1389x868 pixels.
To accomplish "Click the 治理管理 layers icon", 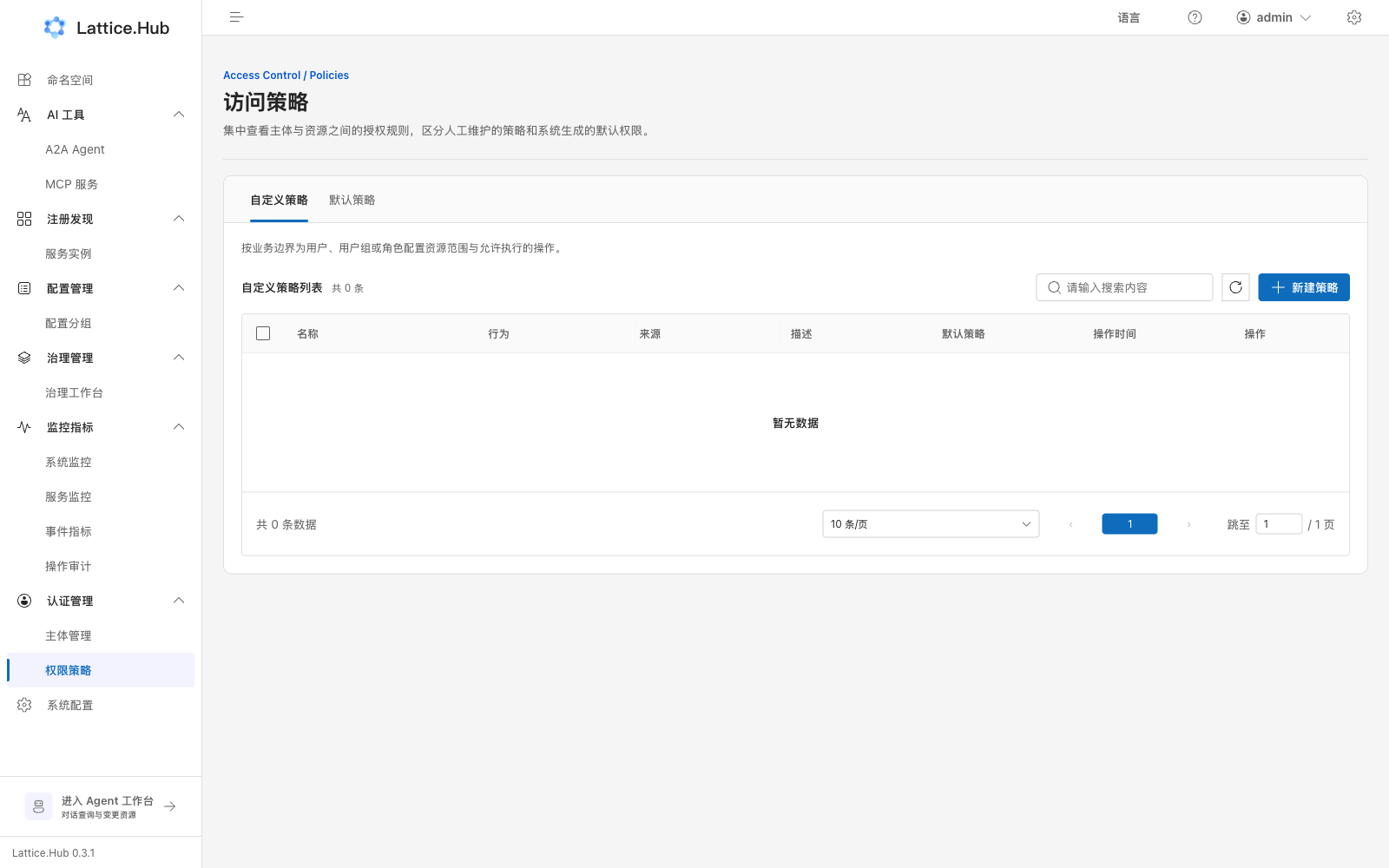I will coord(24,358).
